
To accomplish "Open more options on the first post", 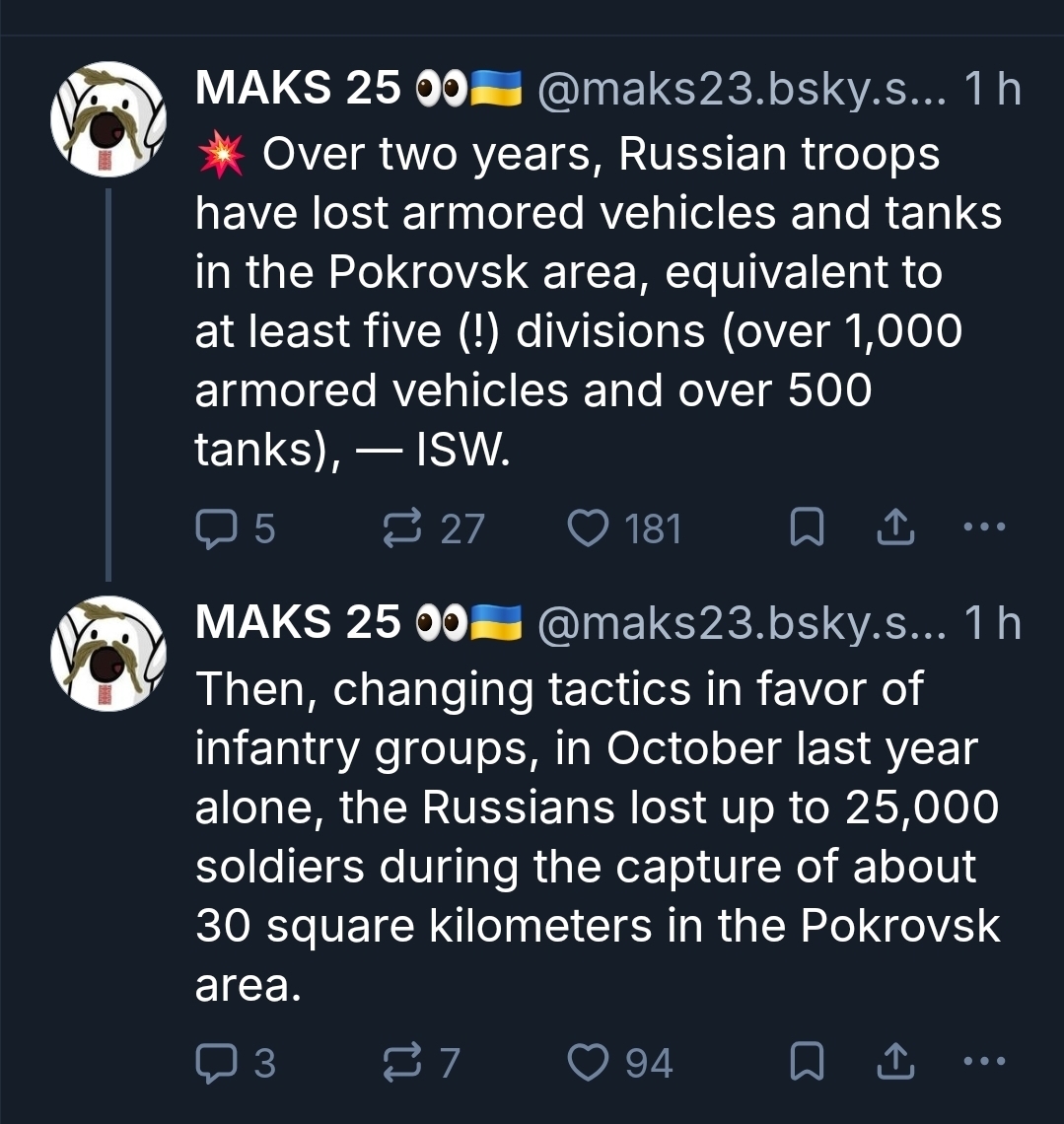I will click(x=983, y=527).
